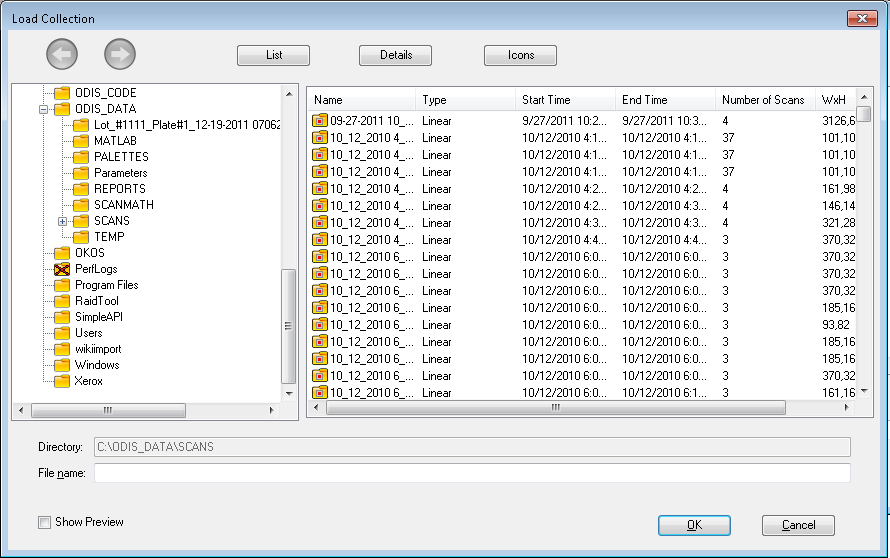Click the File name input field
The image size is (890, 558).
coord(472,473)
